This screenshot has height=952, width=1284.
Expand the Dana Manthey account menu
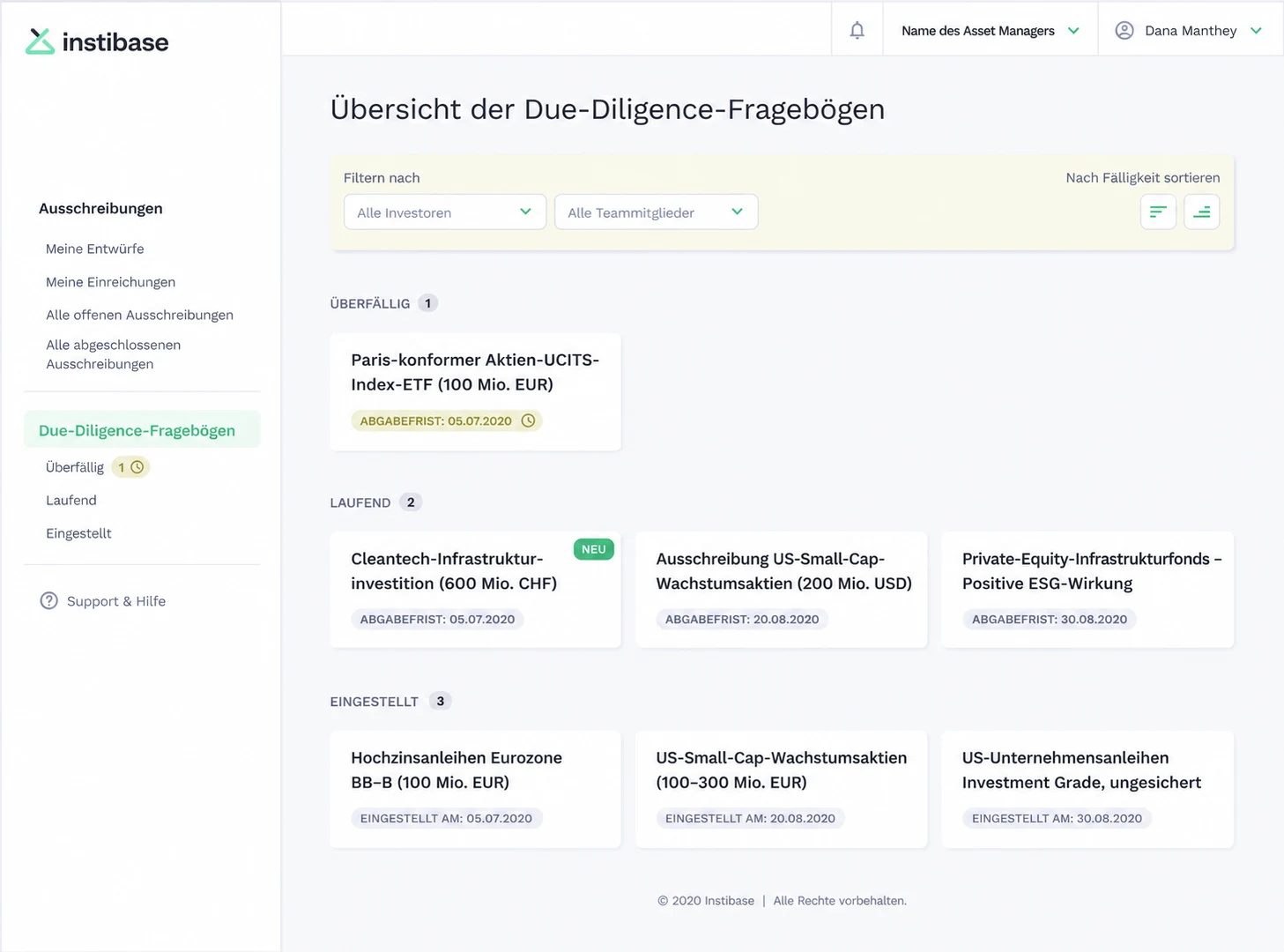pyautogui.click(x=1191, y=31)
